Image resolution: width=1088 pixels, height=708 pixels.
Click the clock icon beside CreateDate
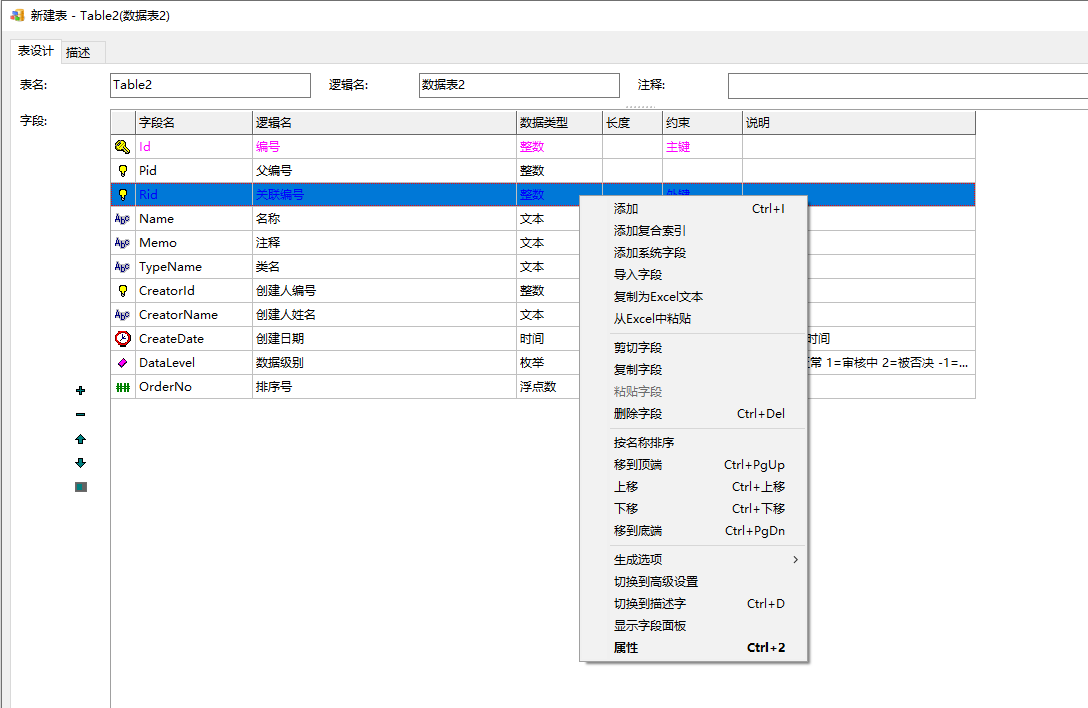tap(122, 339)
